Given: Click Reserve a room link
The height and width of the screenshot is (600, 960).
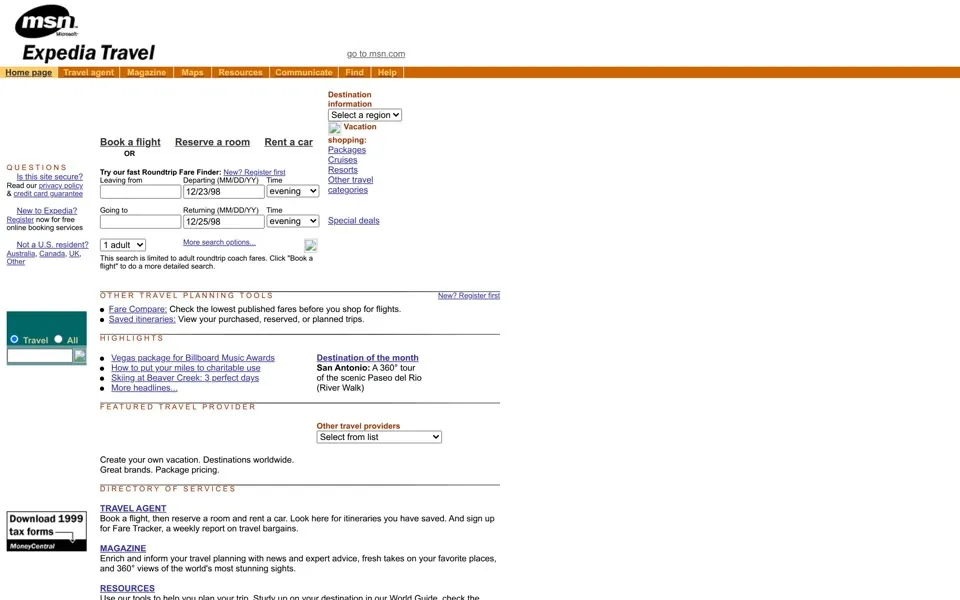Looking at the screenshot, I should tap(212, 142).
